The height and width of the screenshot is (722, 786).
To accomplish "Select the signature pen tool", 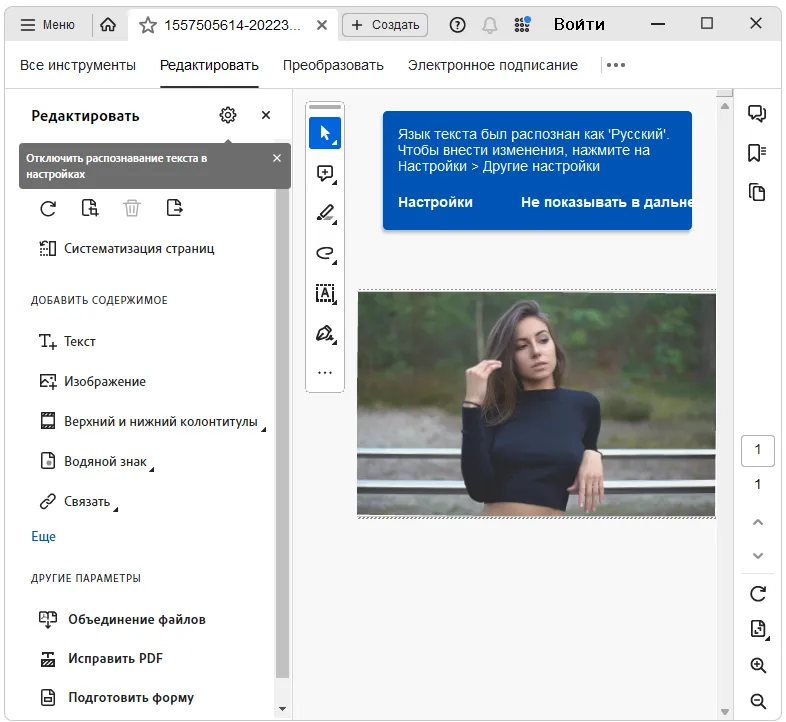I will click(325, 333).
